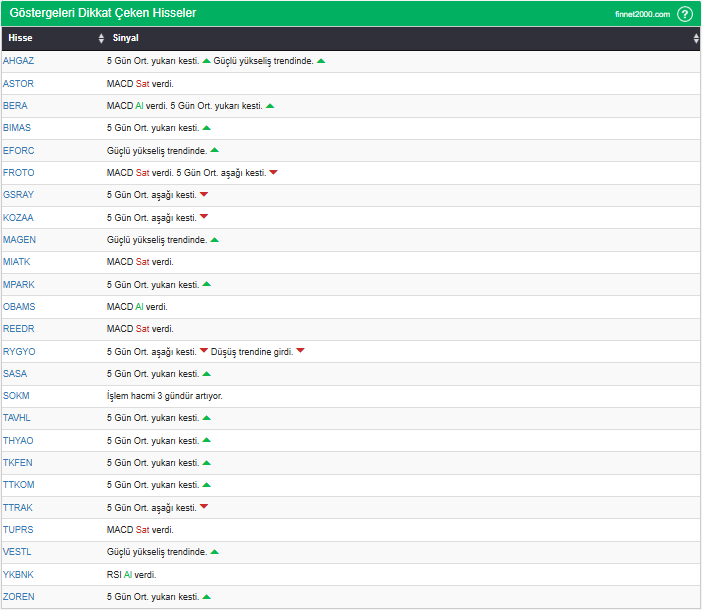Viewport: 702px width, 610px height.
Task: Open the TKFEN stock link
Action: pyautogui.click(x=17, y=462)
